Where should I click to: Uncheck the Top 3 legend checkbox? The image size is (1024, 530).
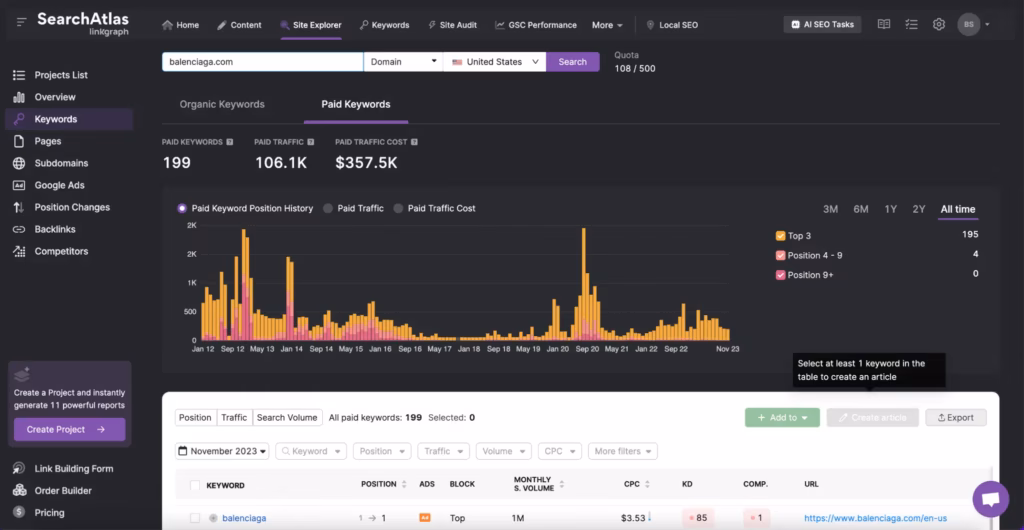point(780,236)
